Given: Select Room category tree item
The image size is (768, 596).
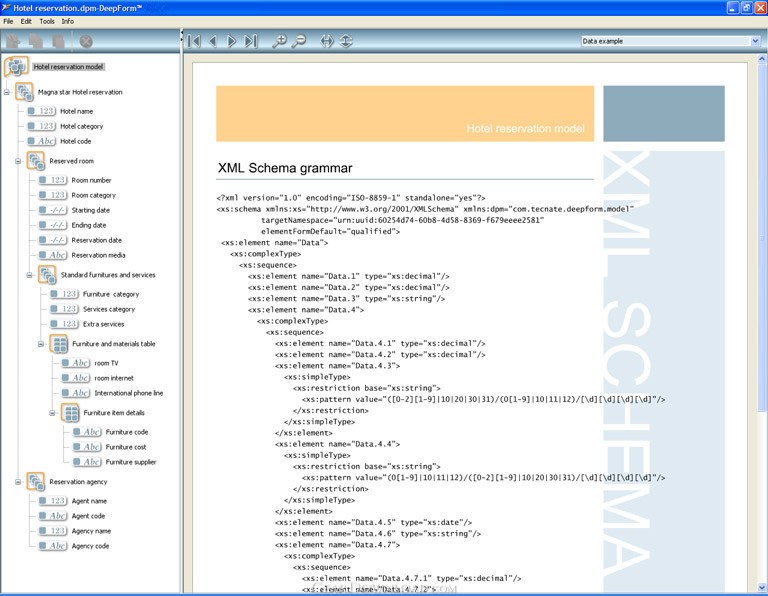Looking at the screenshot, I should point(94,195).
